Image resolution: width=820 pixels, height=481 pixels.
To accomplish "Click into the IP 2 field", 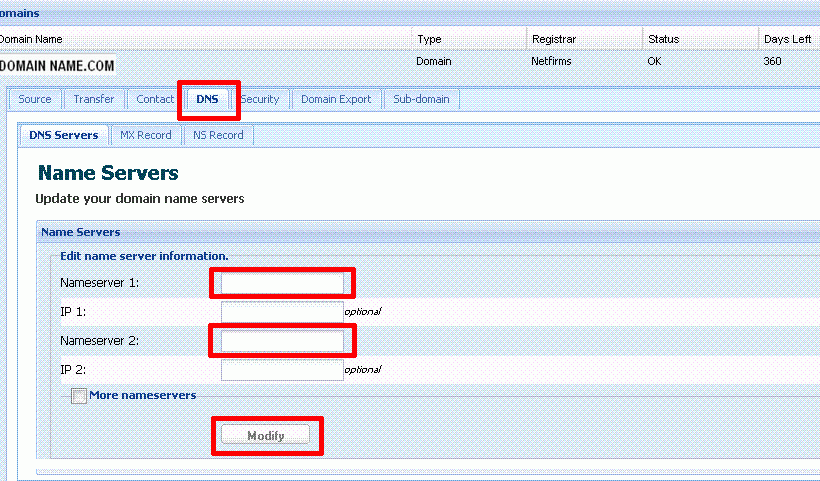I will (282, 370).
